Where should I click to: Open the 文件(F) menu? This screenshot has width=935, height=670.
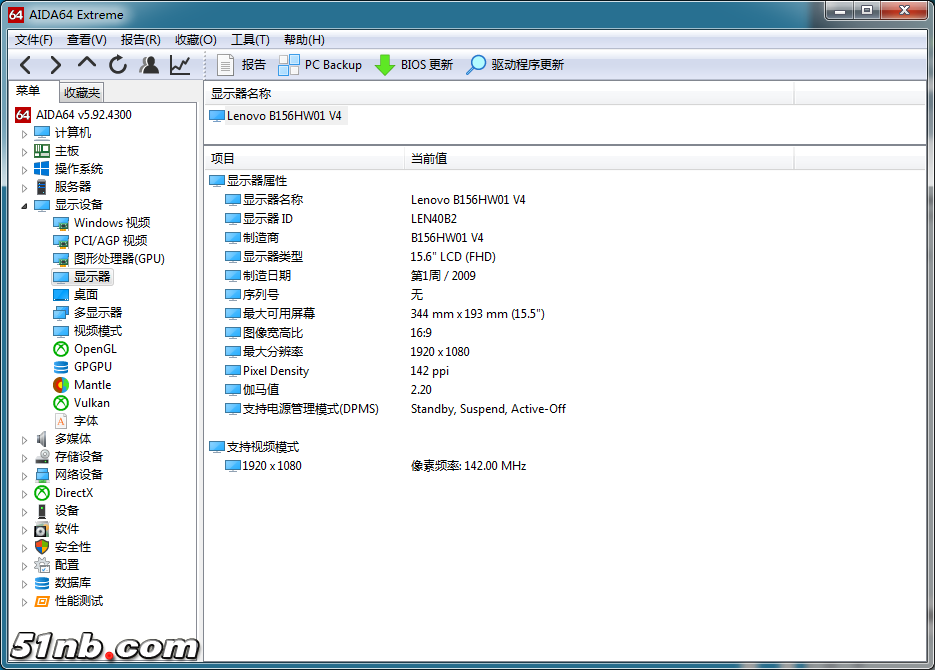[x=34, y=40]
